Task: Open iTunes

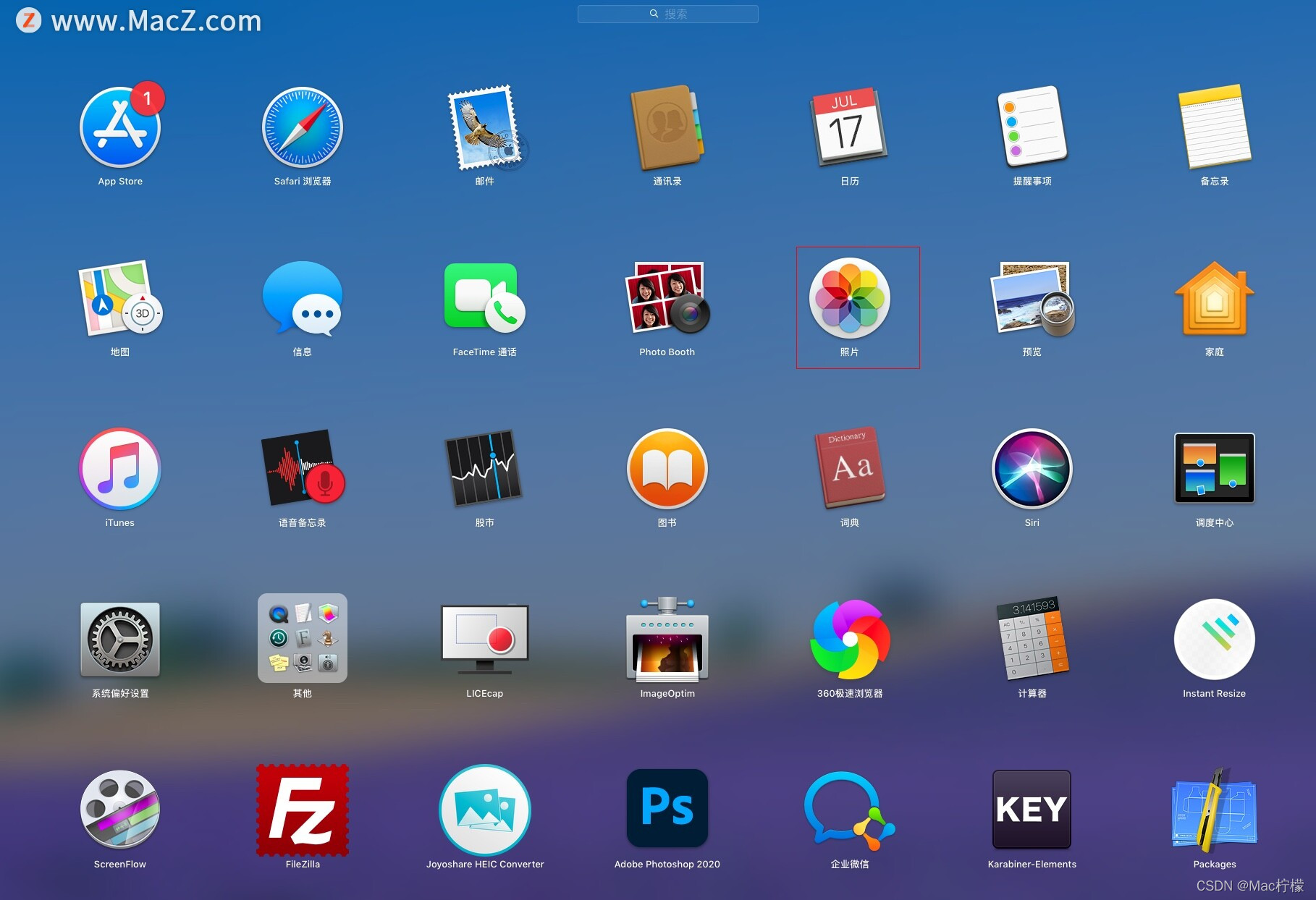Action: pyautogui.click(x=120, y=469)
